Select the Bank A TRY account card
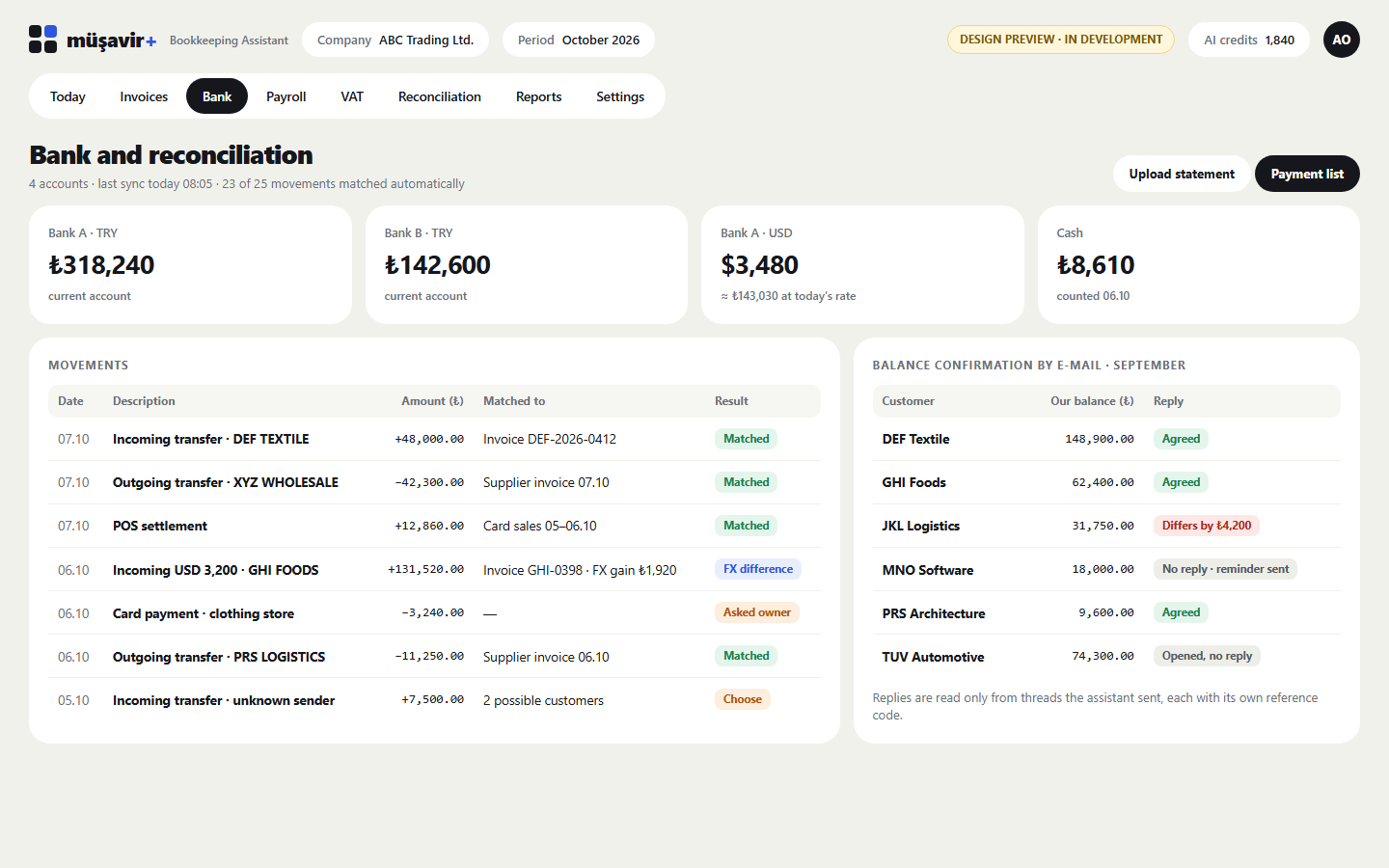Screen dimensions: 1389x868 pos(190,264)
